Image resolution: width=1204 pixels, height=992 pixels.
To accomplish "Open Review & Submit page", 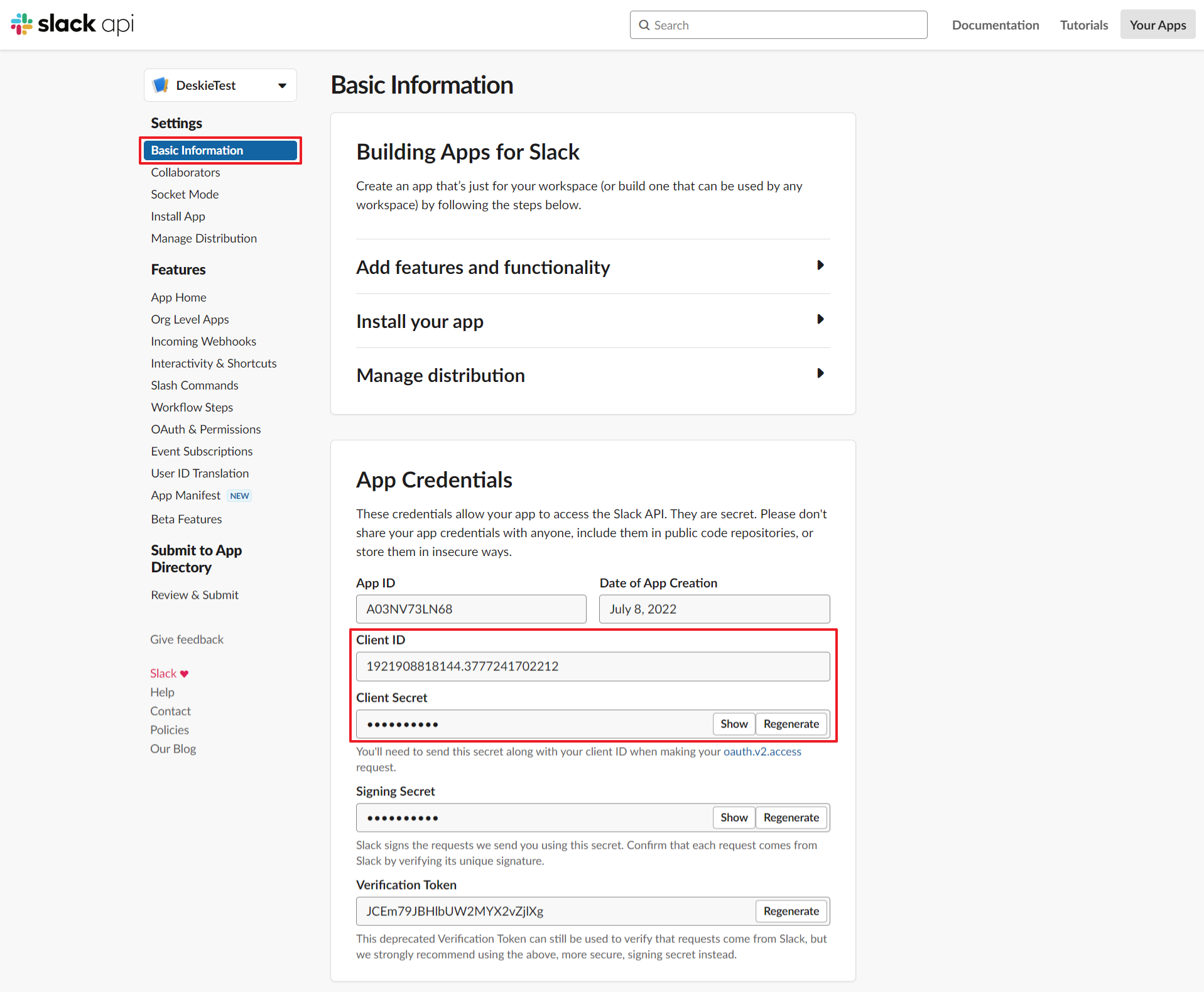I will tap(195, 595).
